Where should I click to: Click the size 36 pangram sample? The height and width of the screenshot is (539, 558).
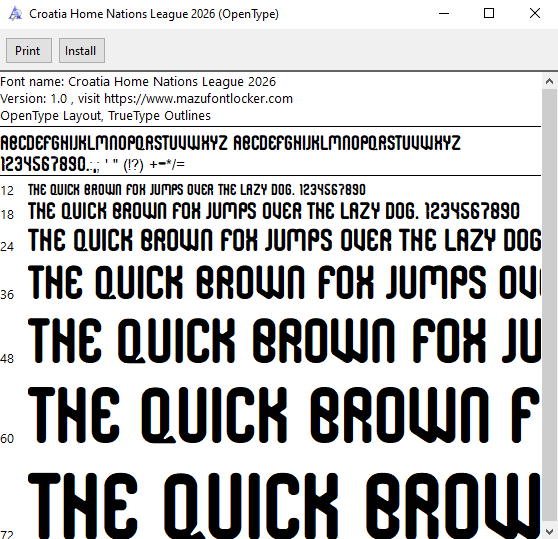tap(284, 282)
